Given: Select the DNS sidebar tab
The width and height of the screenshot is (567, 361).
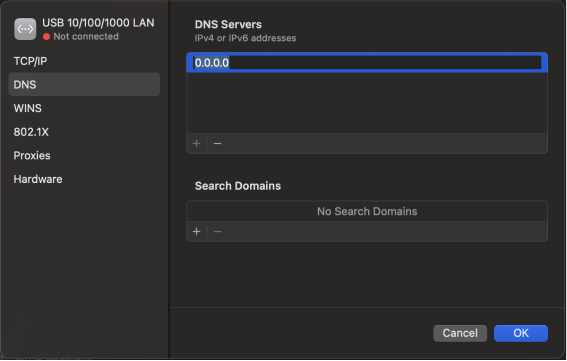Looking at the screenshot, I should pos(84,85).
